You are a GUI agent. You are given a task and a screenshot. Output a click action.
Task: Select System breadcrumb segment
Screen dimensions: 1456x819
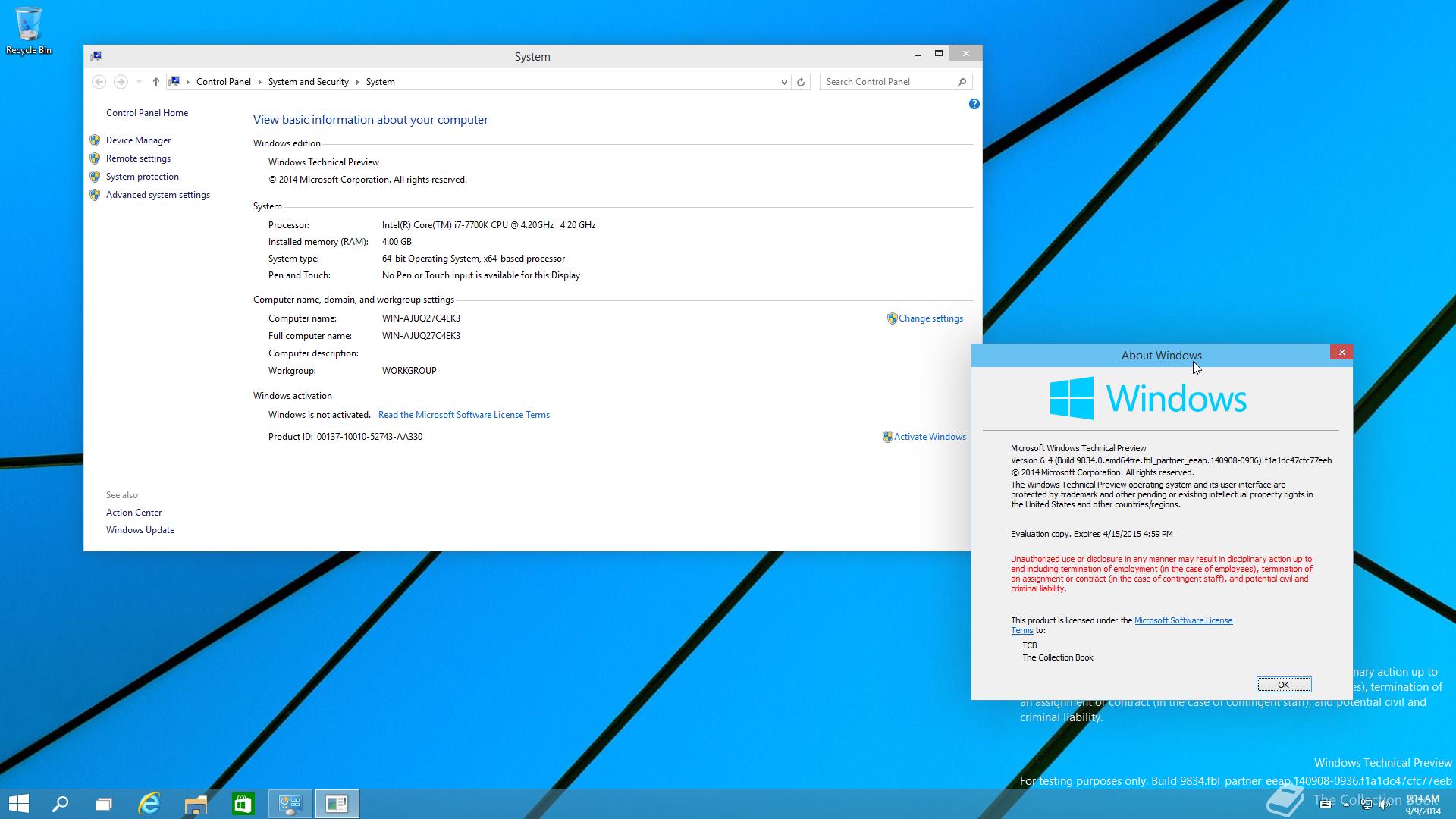click(x=380, y=82)
